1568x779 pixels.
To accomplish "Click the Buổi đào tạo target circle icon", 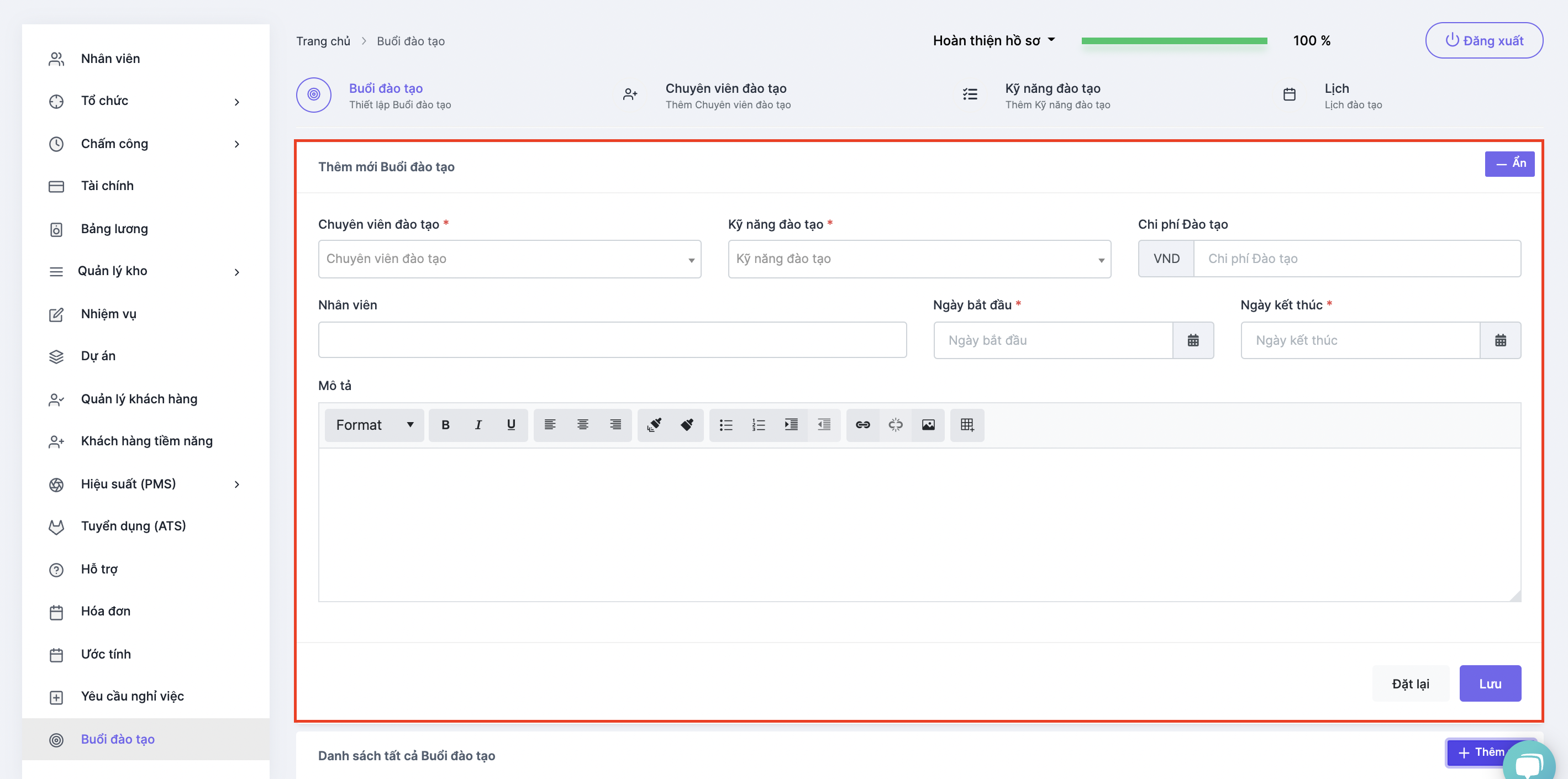I will point(56,739).
